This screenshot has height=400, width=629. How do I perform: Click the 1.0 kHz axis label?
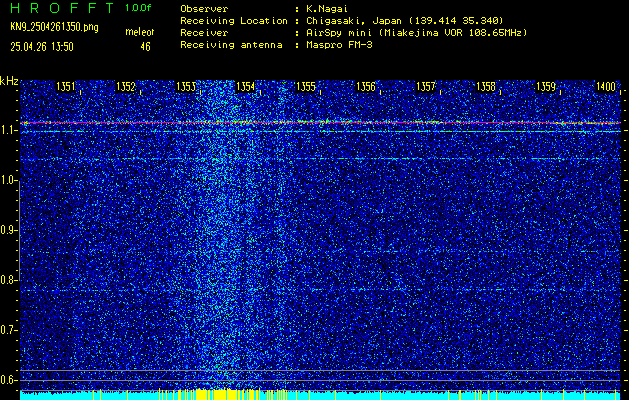pos(8,180)
